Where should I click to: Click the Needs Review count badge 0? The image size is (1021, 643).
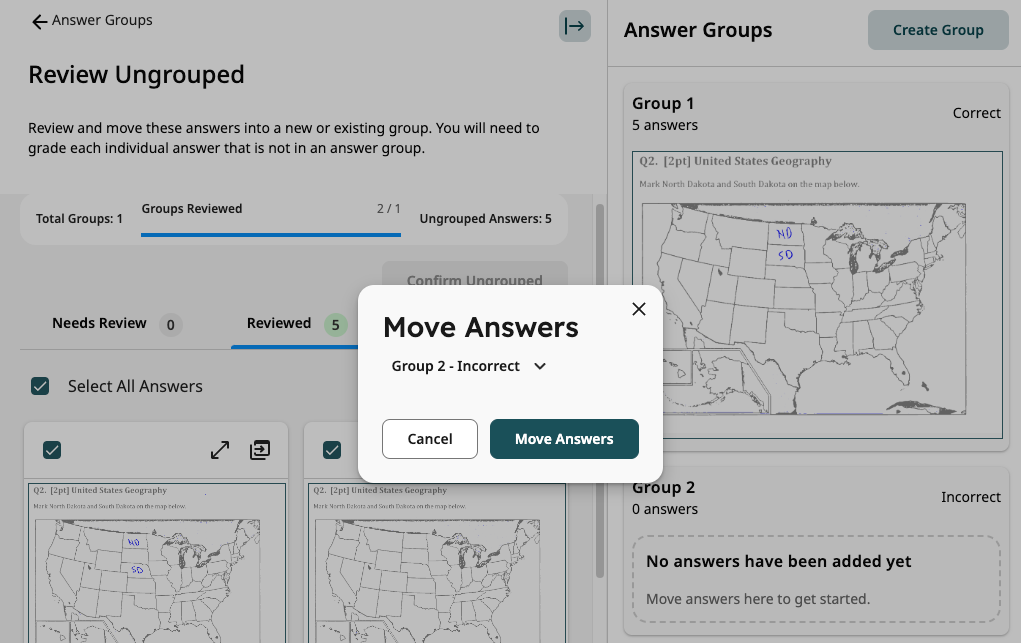click(171, 325)
